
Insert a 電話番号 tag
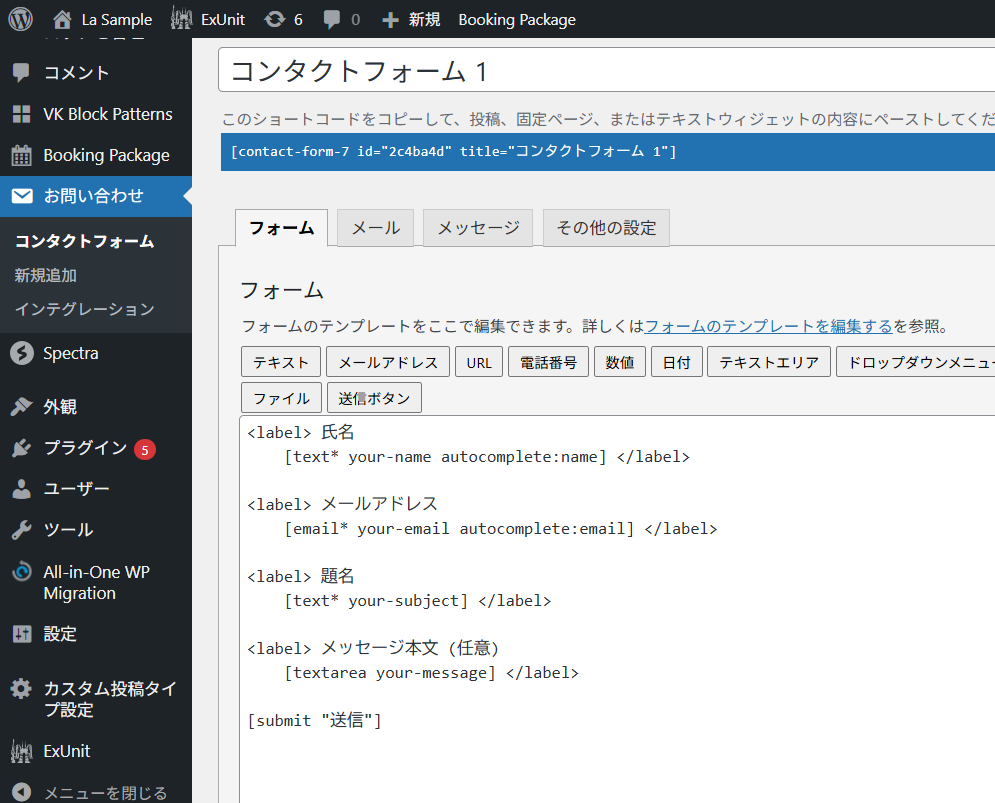coord(548,362)
